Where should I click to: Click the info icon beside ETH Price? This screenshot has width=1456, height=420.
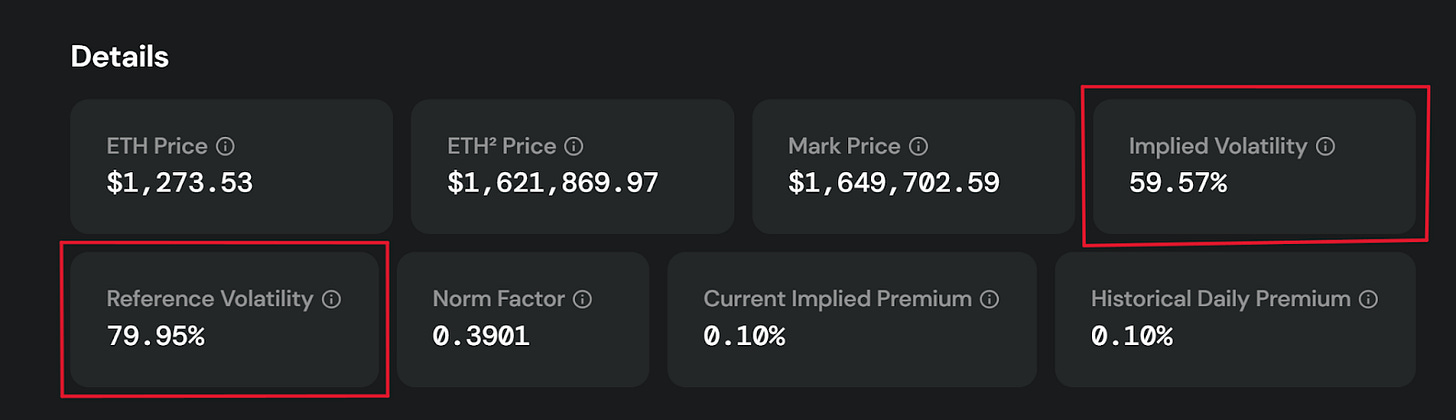[x=226, y=147]
